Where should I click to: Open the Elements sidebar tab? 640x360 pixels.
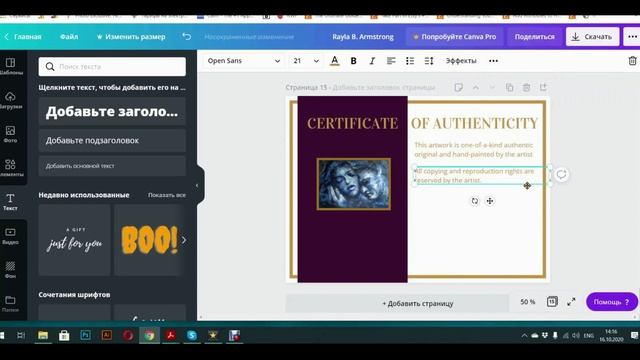11,168
